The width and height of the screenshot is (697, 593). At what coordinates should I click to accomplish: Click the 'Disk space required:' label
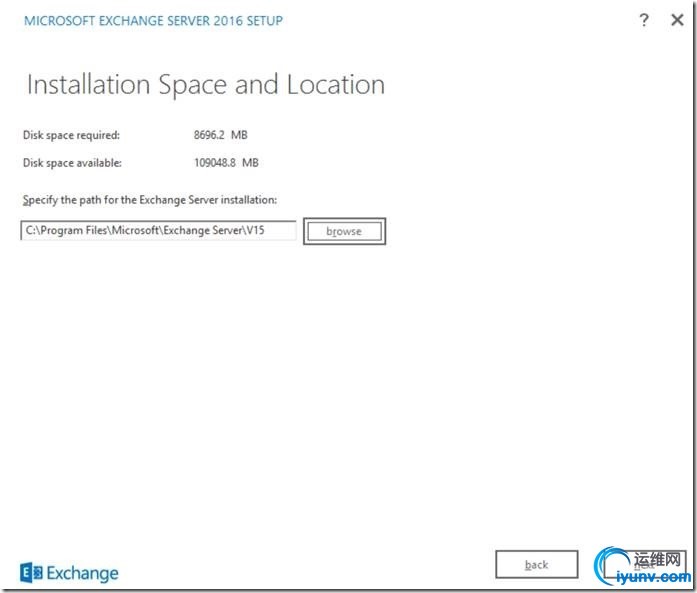pos(71,135)
